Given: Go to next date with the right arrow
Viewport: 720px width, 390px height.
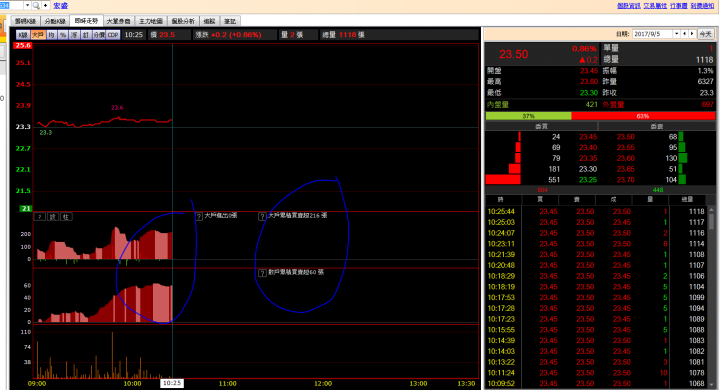Looking at the screenshot, I should pos(692,34).
